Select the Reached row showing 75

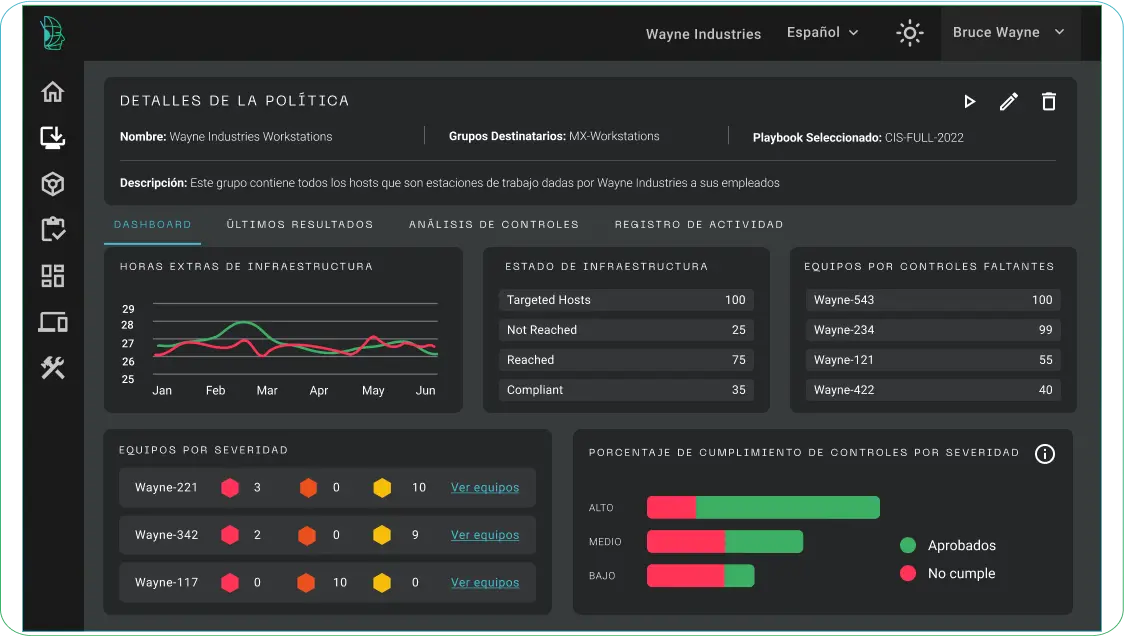[626, 360]
